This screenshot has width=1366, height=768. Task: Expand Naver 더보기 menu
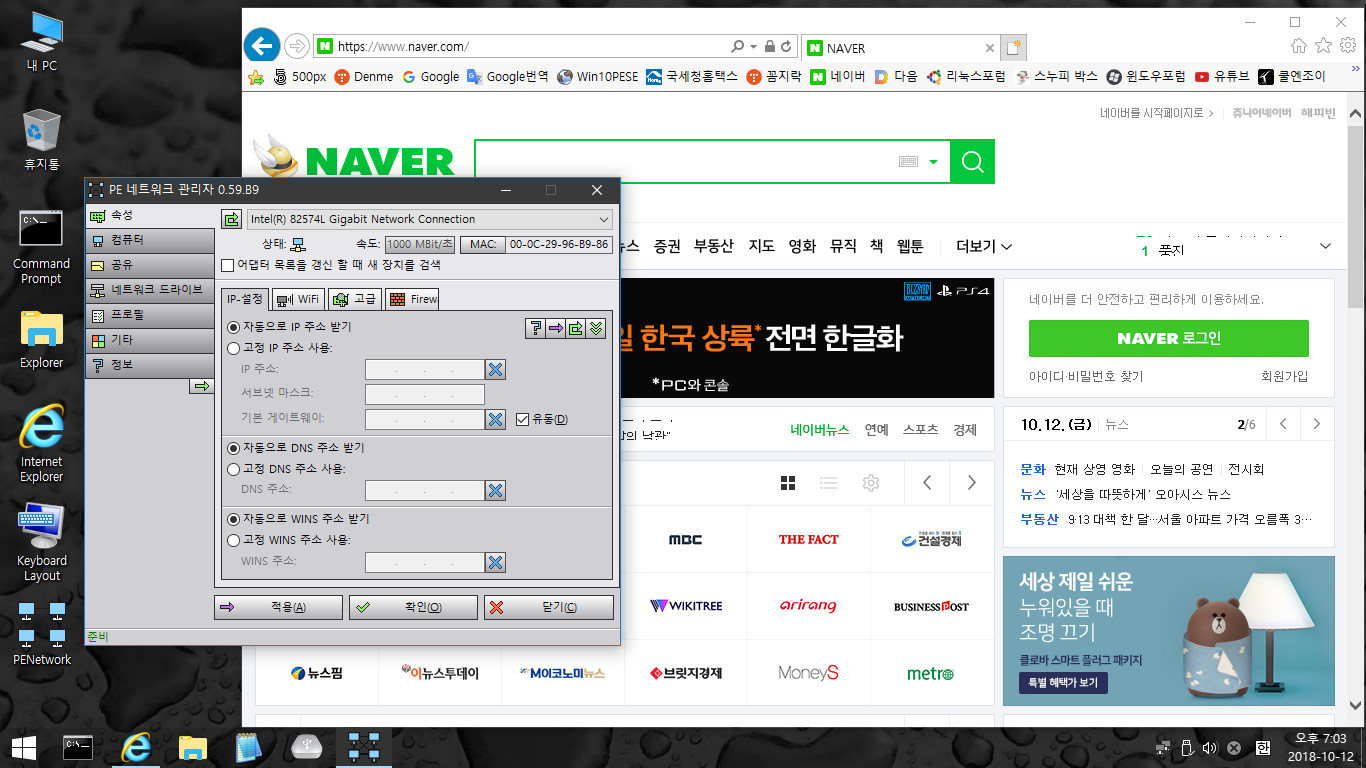point(984,246)
